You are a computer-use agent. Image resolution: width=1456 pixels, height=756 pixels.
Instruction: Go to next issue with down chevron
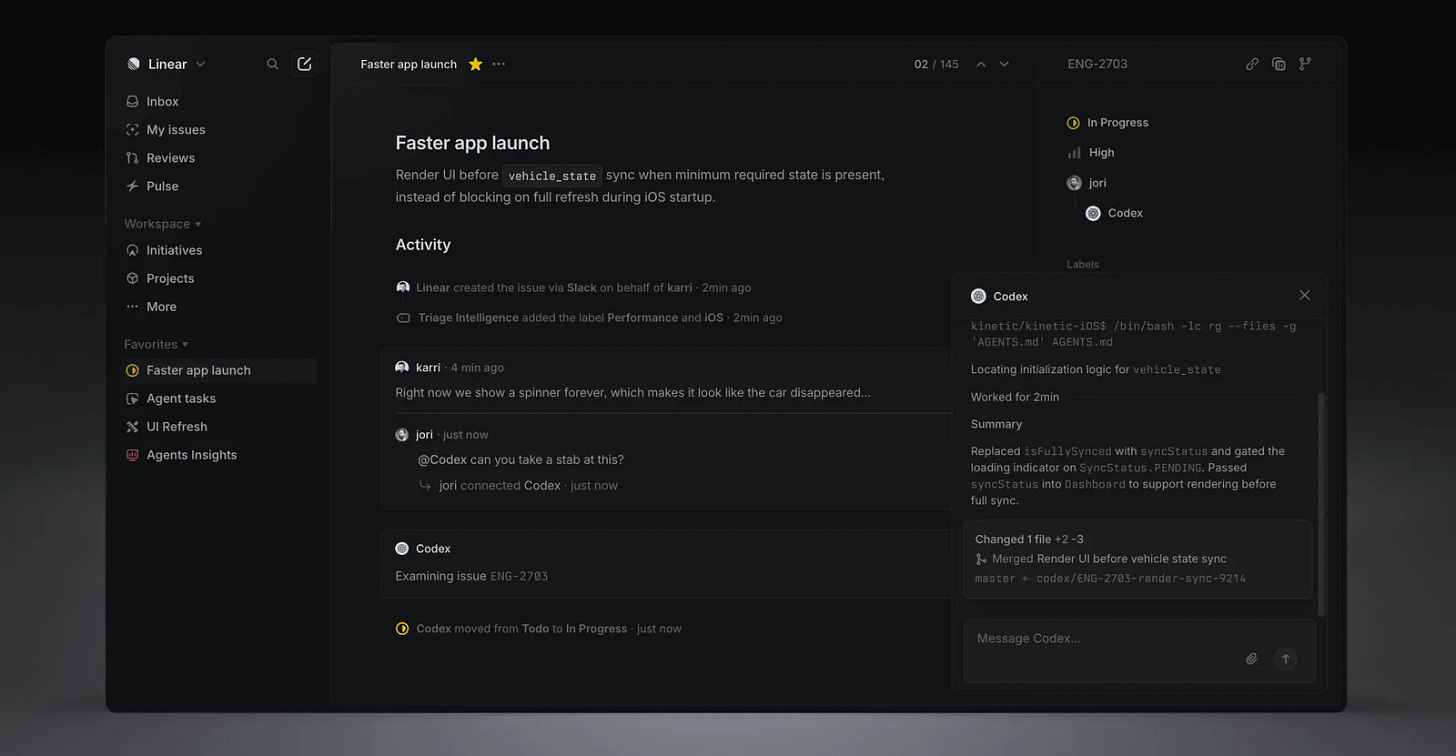(1004, 64)
